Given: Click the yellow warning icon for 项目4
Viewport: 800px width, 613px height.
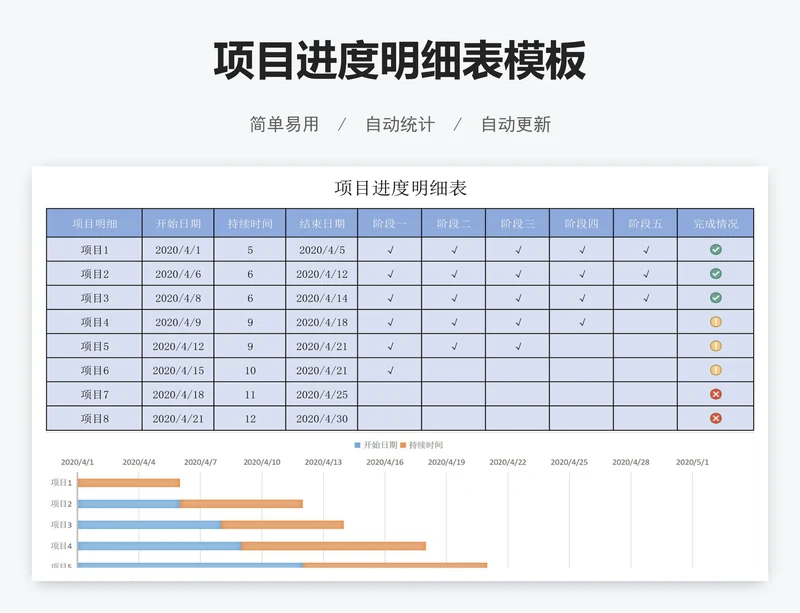Looking at the screenshot, I should (716, 322).
